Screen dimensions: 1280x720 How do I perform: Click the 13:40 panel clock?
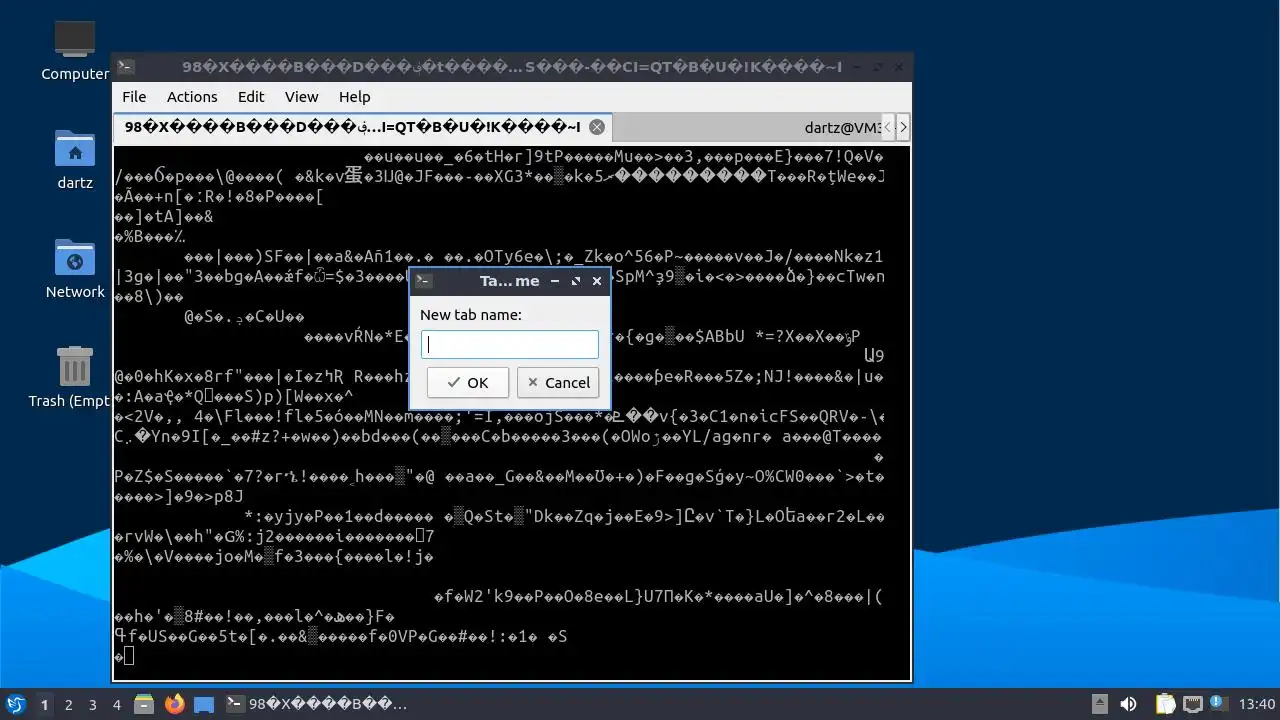click(x=1257, y=704)
